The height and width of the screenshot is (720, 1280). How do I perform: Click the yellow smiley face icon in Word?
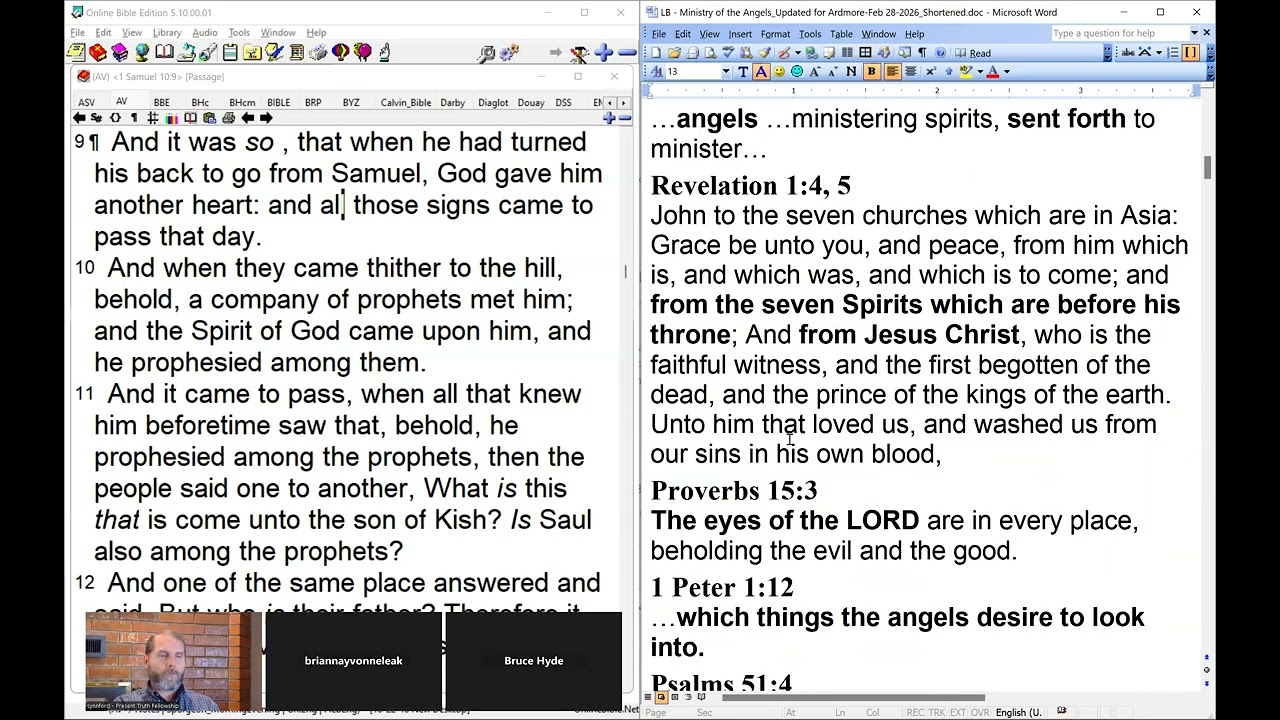779,71
